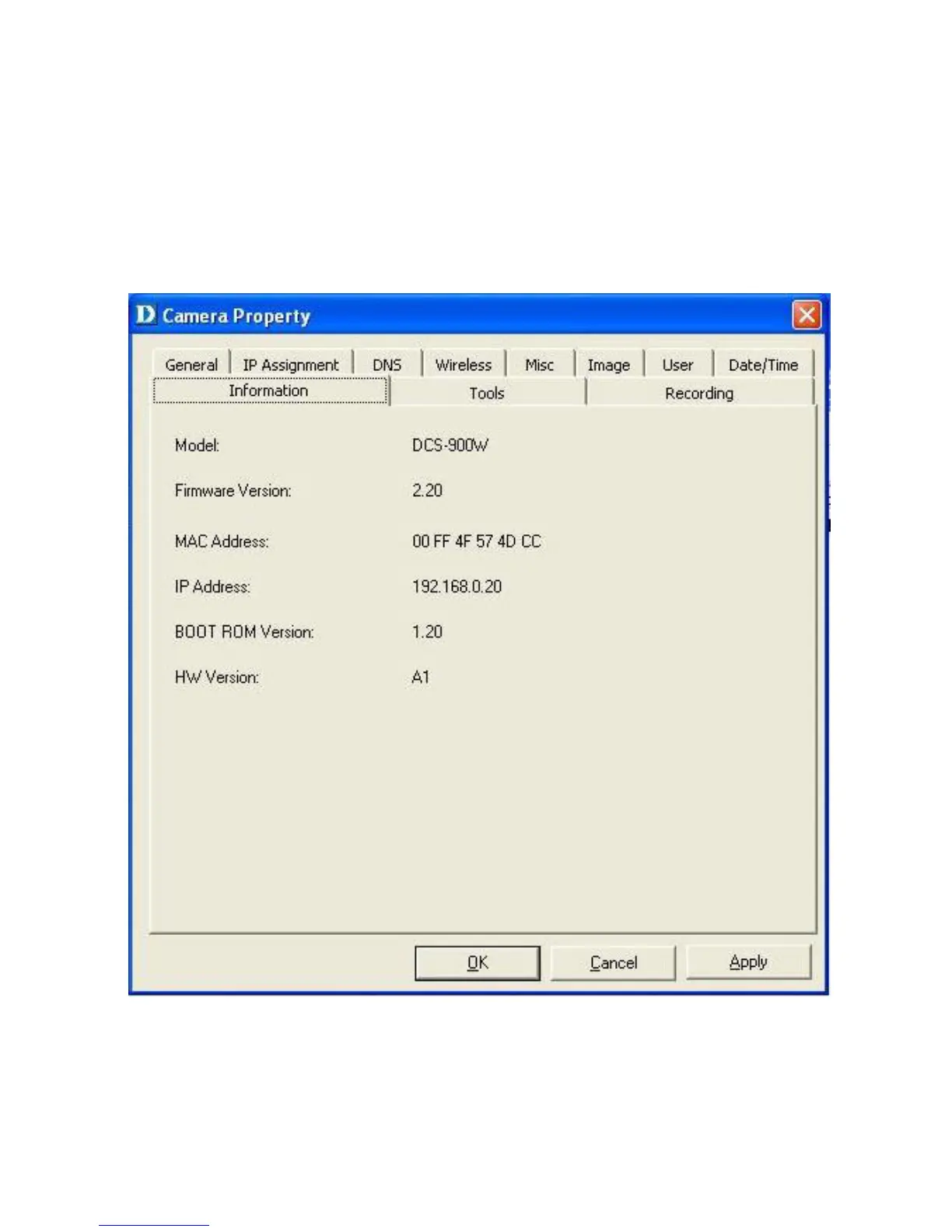
Task: Click the Cancel button
Action: coord(613,963)
